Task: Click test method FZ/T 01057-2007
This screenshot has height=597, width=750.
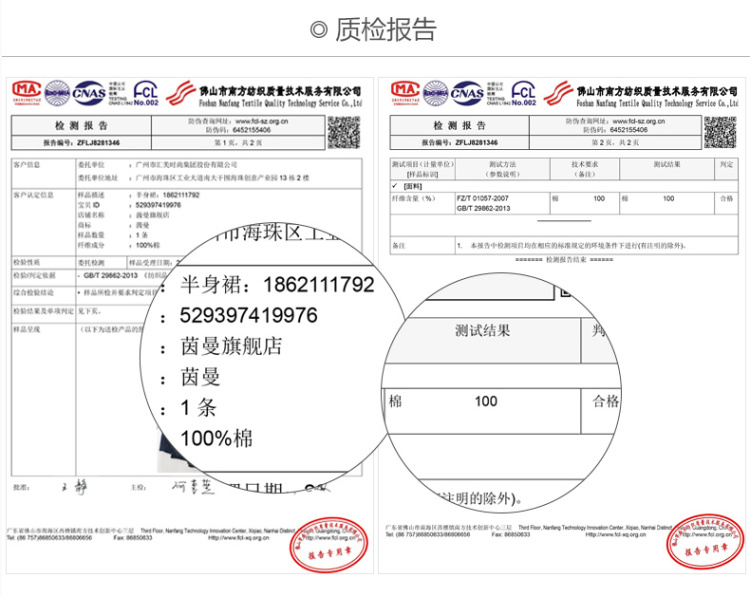Action: coord(483,198)
